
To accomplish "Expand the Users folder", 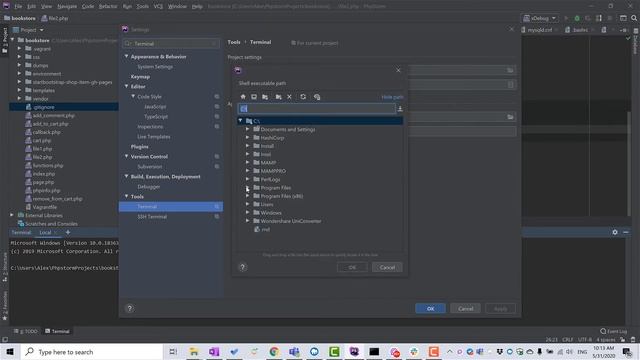I will pyautogui.click(x=247, y=204).
